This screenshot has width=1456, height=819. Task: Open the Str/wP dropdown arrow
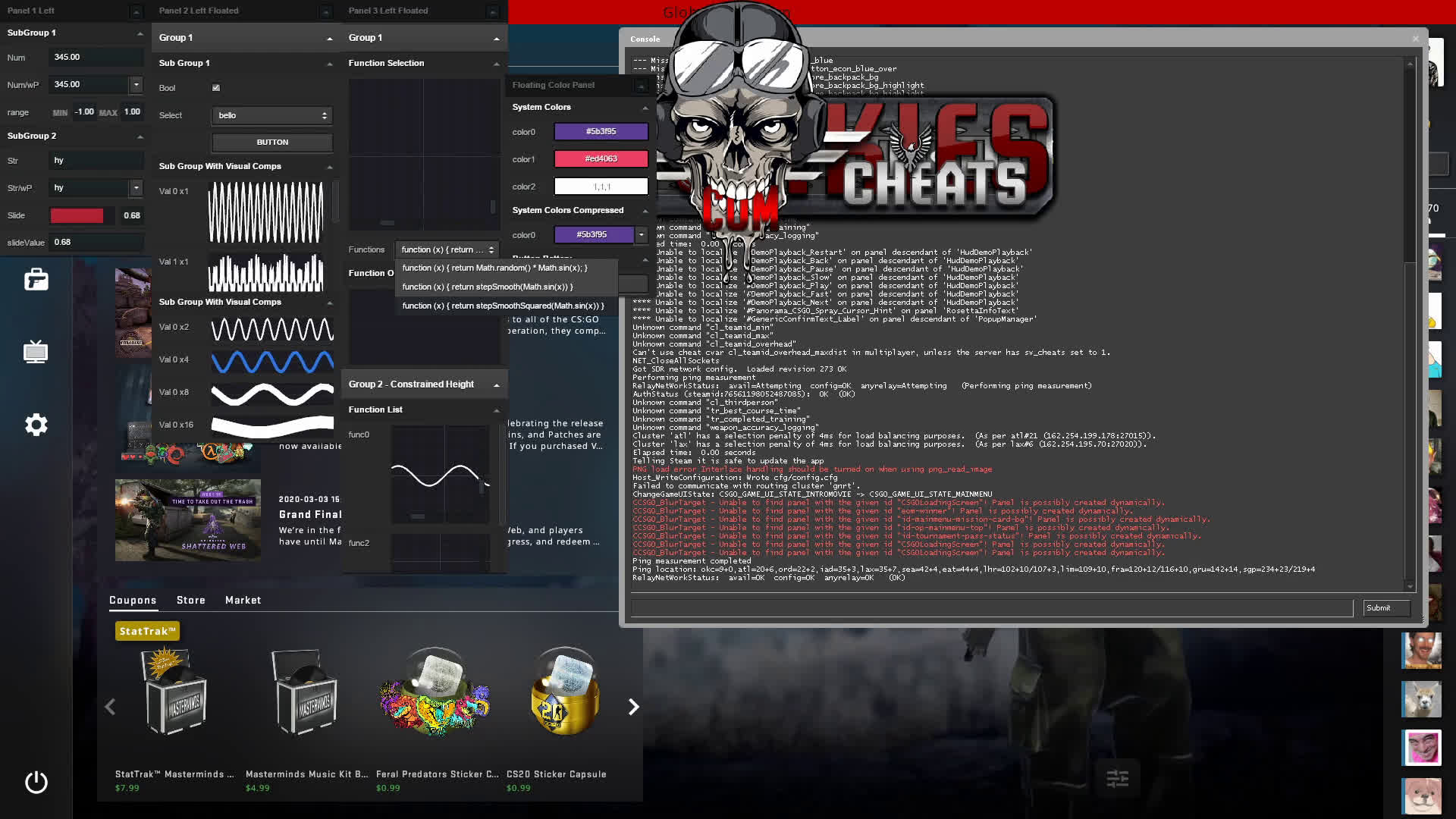tap(136, 187)
